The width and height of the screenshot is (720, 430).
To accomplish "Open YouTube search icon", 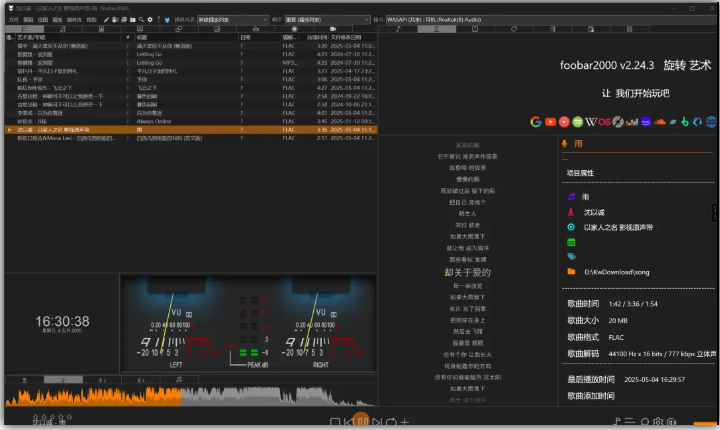I will 550,122.
